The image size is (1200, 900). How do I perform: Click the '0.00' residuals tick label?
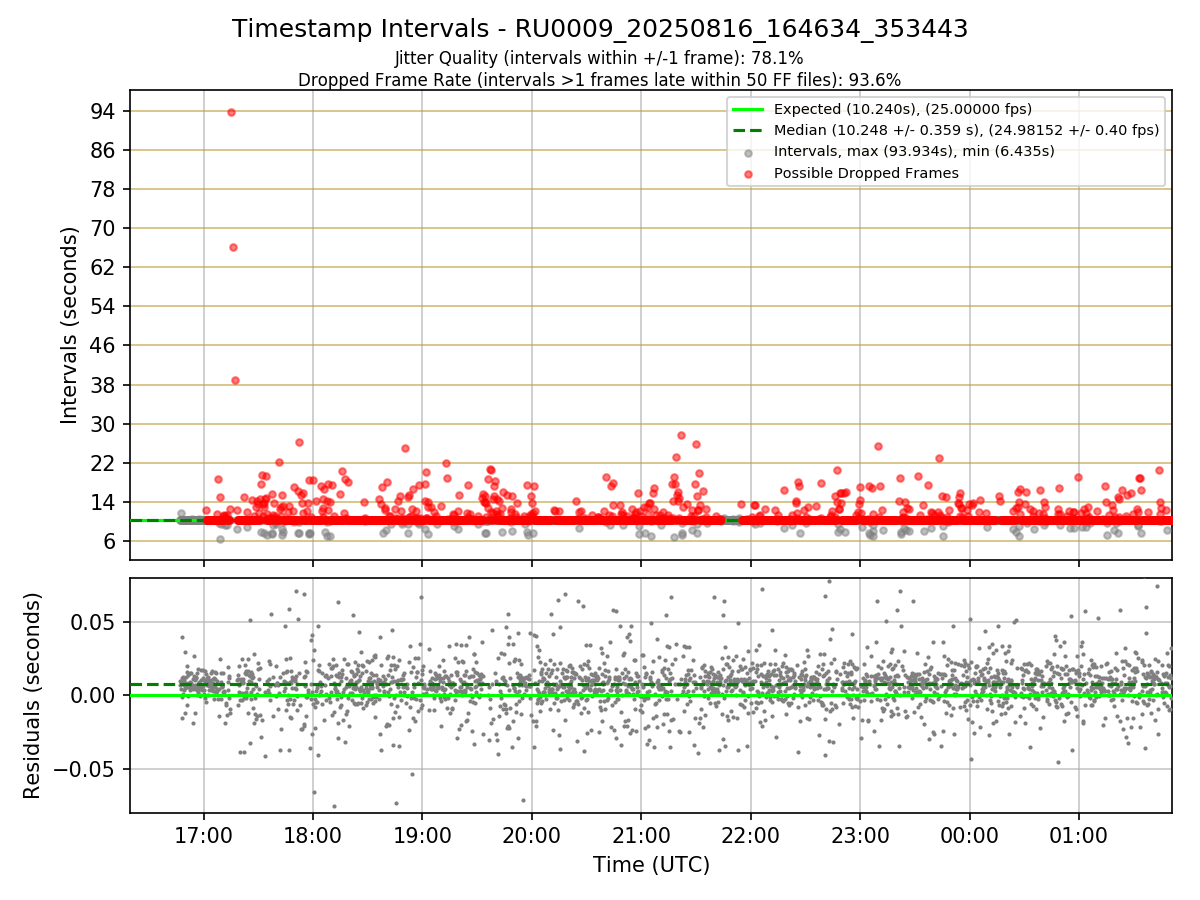pos(96,695)
